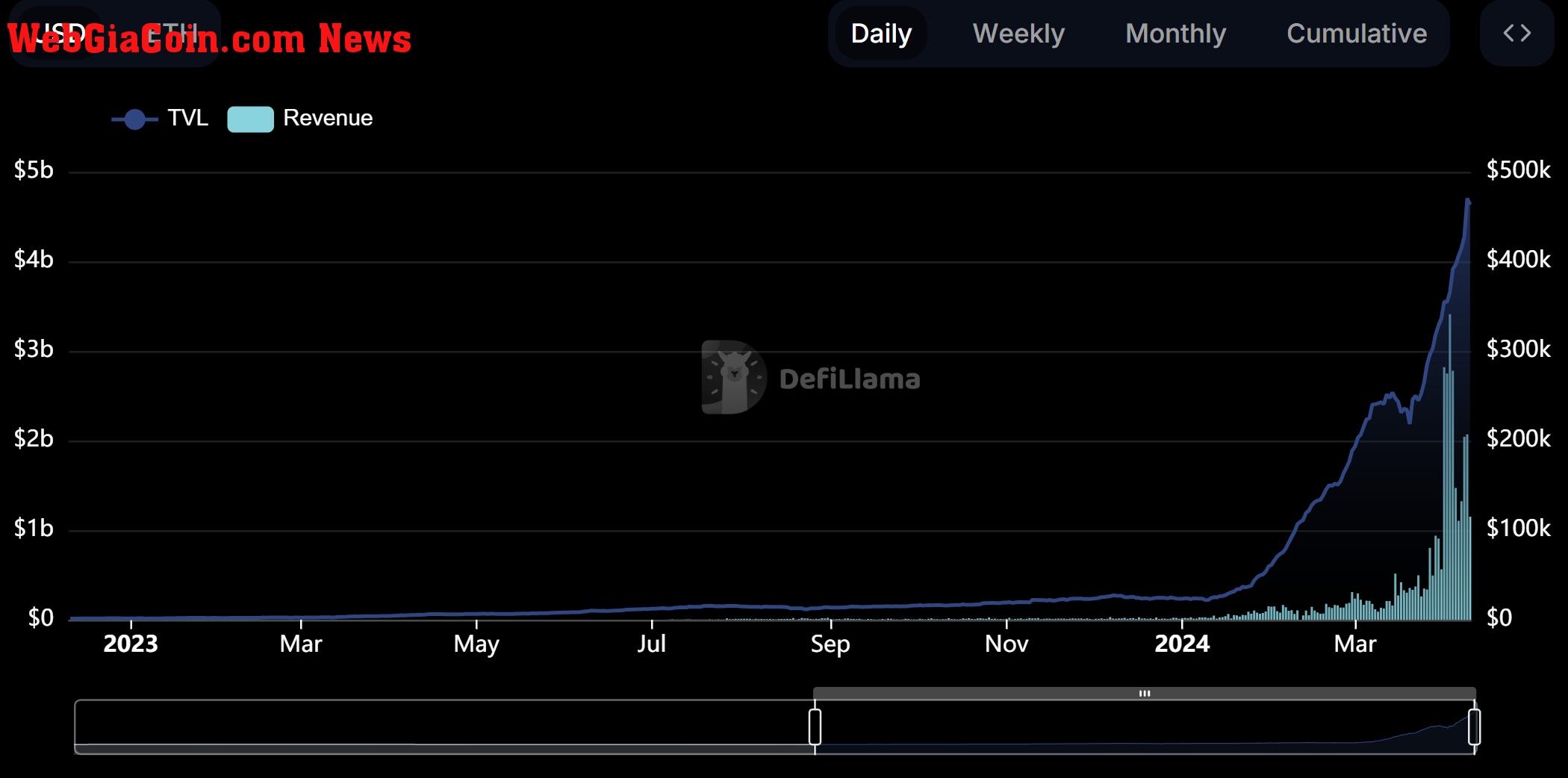Click the 2024 x-axis label
The height and width of the screenshot is (778, 1568).
pyautogui.click(x=1182, y=644)
